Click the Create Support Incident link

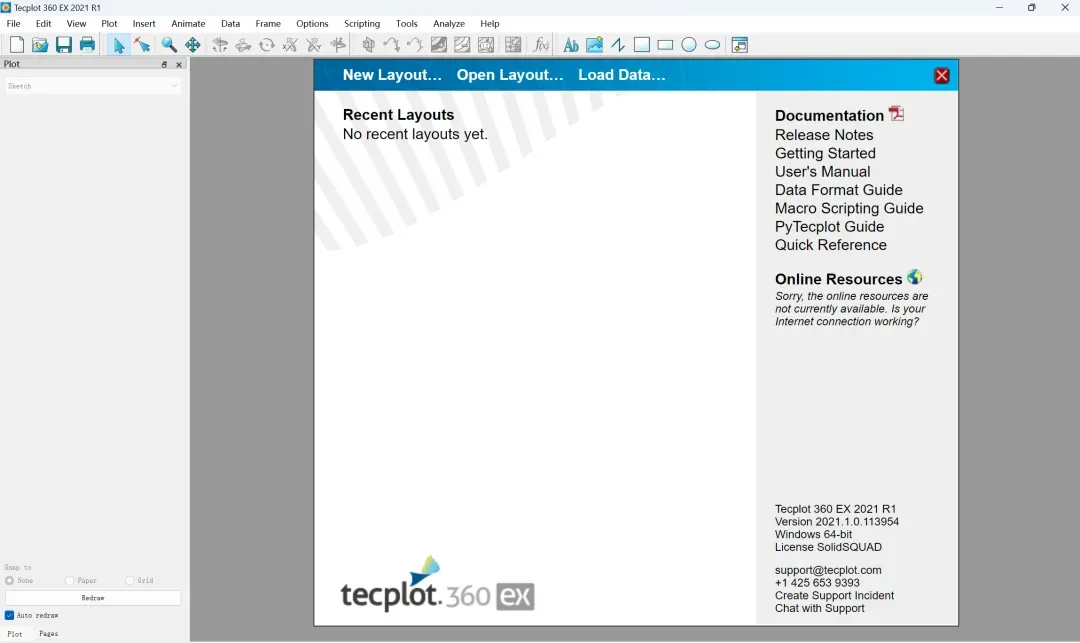[834, 595]
